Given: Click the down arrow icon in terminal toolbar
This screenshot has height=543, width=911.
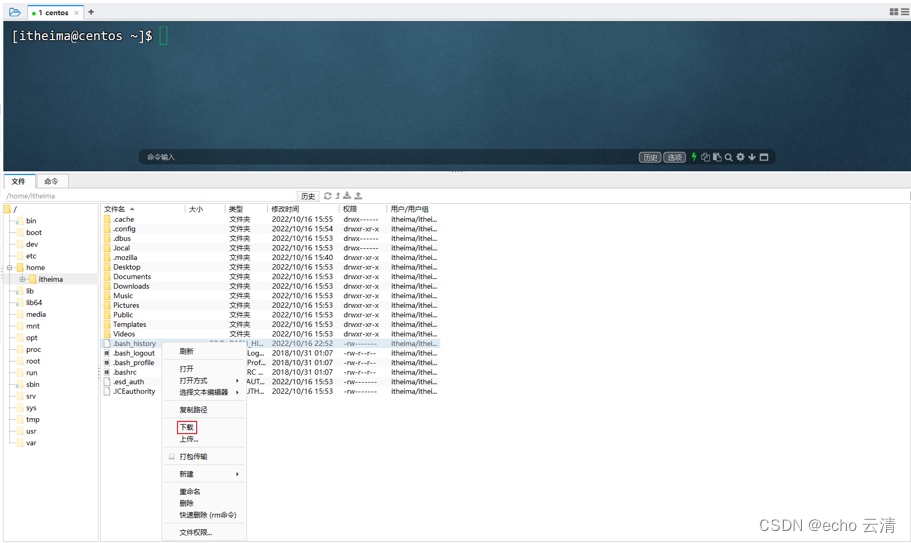Looking at the screenshot, I should click(x=752, y=157).
